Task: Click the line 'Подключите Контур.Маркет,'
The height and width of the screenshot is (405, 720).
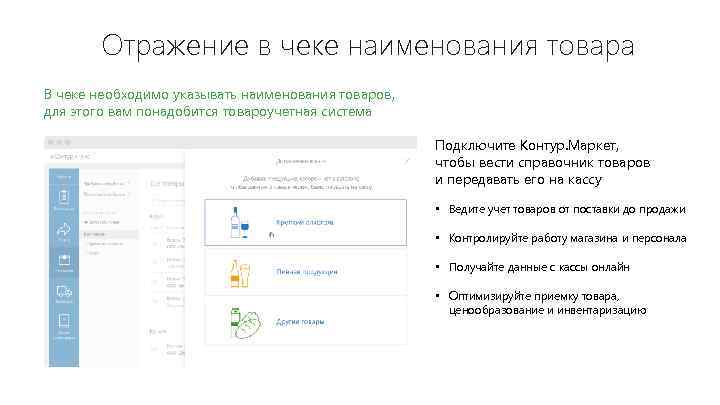Action: point(527,146)
